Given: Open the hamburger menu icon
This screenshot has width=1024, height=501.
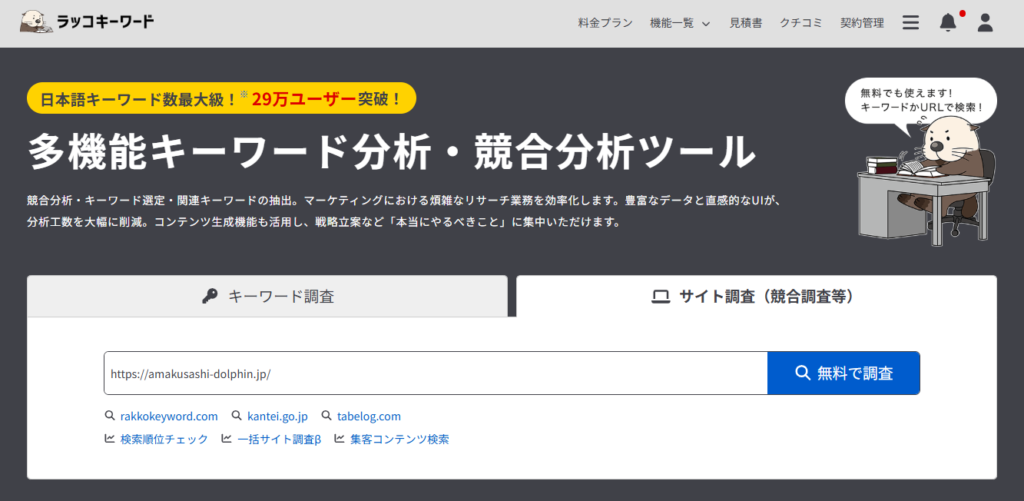Looking at the screenshot, I should coord(910,23).
